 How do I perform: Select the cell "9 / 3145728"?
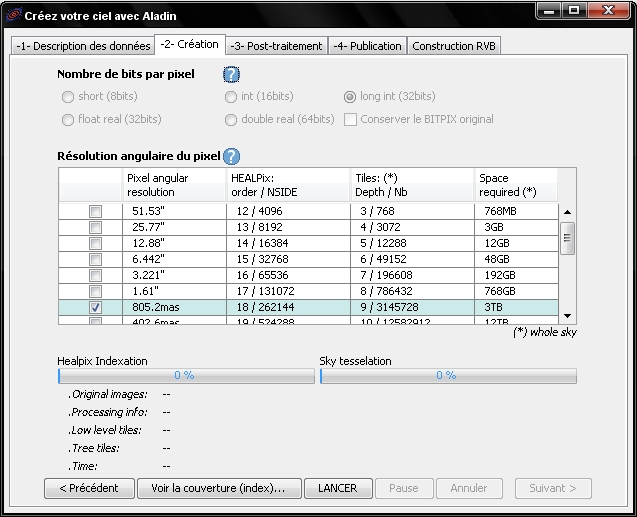pos(412,307)
